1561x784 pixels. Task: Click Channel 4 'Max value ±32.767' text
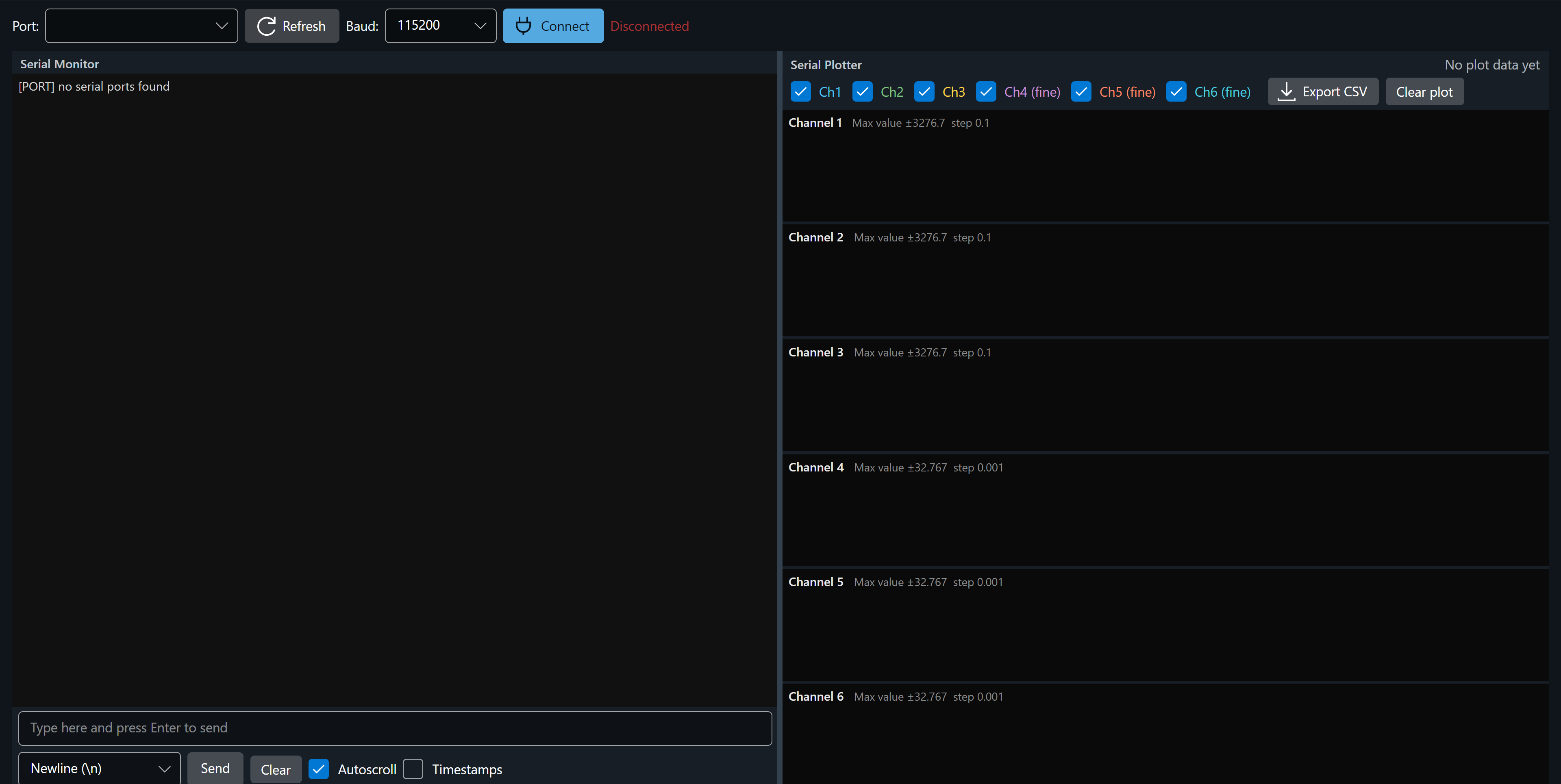pos(900,467)
